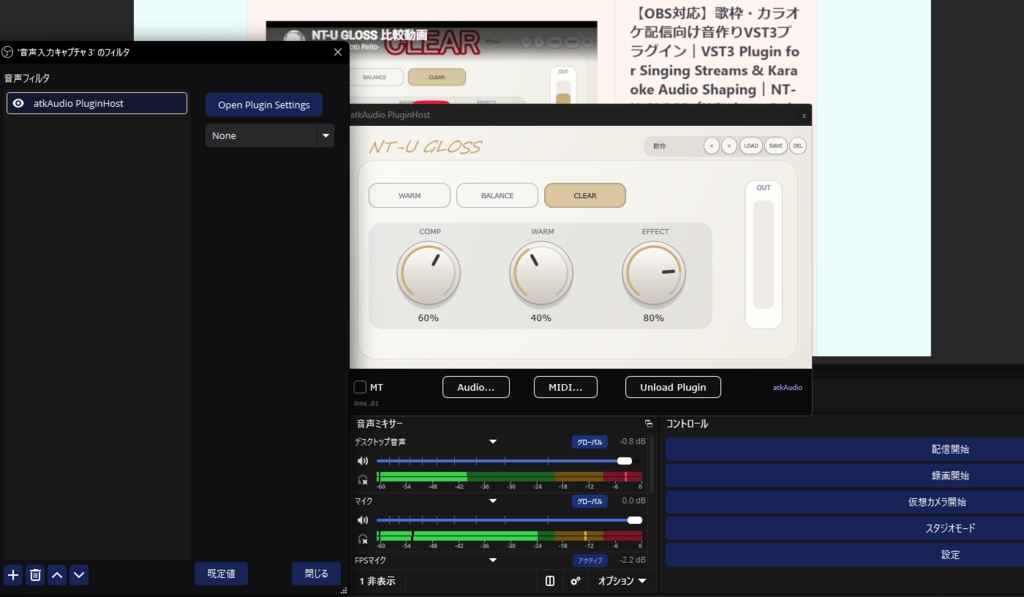Click the NT-U GLOSS plugin logo
Image resolution: width=1024 pixels, height=597 pixels.
click(425, 146)
